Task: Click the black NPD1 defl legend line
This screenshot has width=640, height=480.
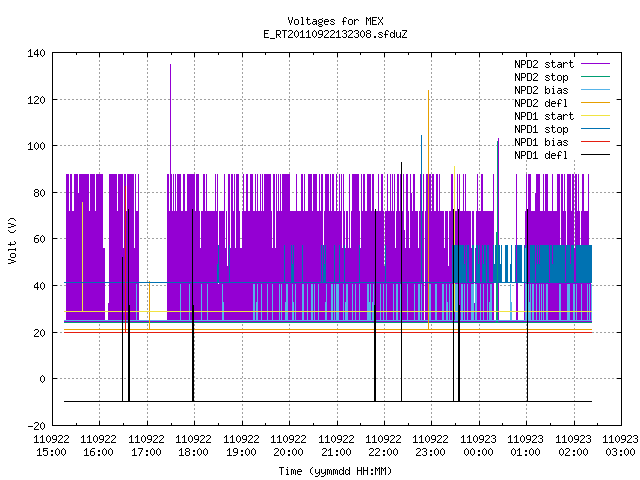Action: coord(595,155)
